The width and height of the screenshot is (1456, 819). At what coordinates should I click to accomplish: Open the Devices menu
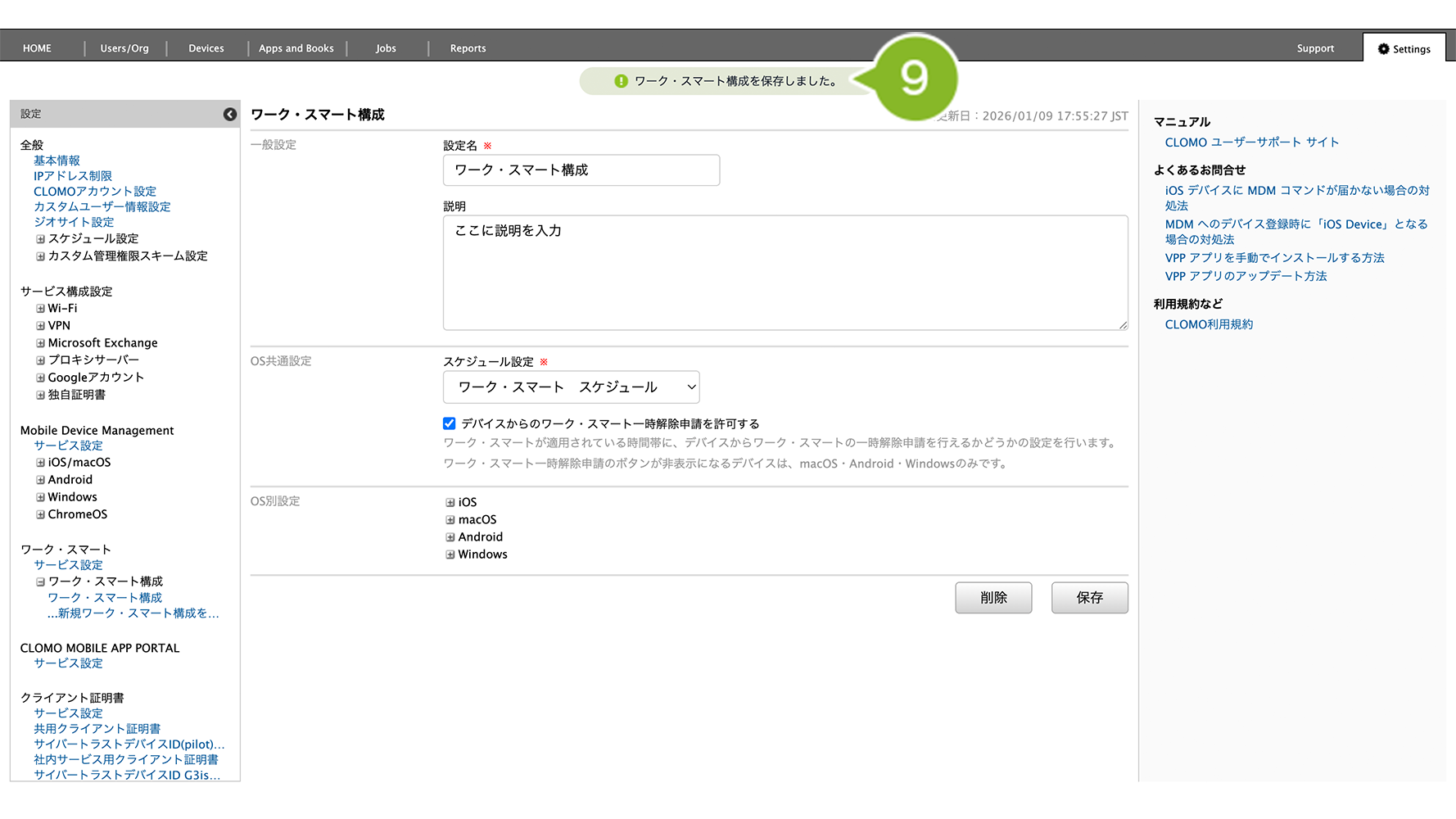click(x=206, y=48)
